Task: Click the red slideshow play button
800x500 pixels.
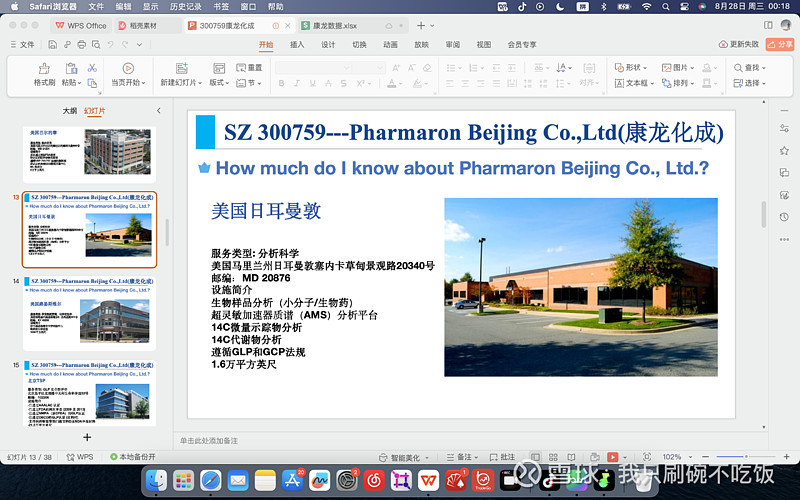Action: click(x=613, y=457)
